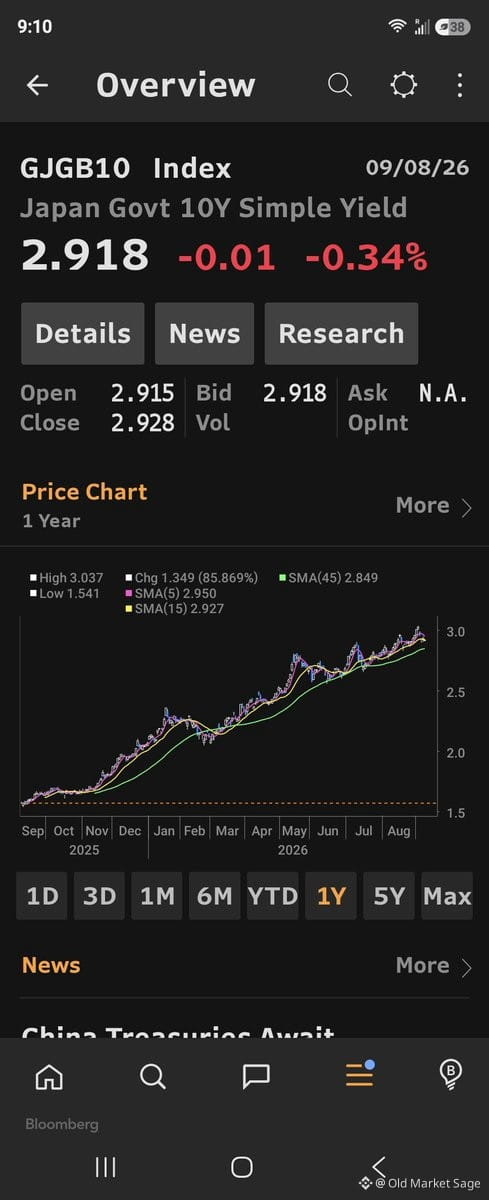Open the lightbulb B icon

coord(450,1074)
